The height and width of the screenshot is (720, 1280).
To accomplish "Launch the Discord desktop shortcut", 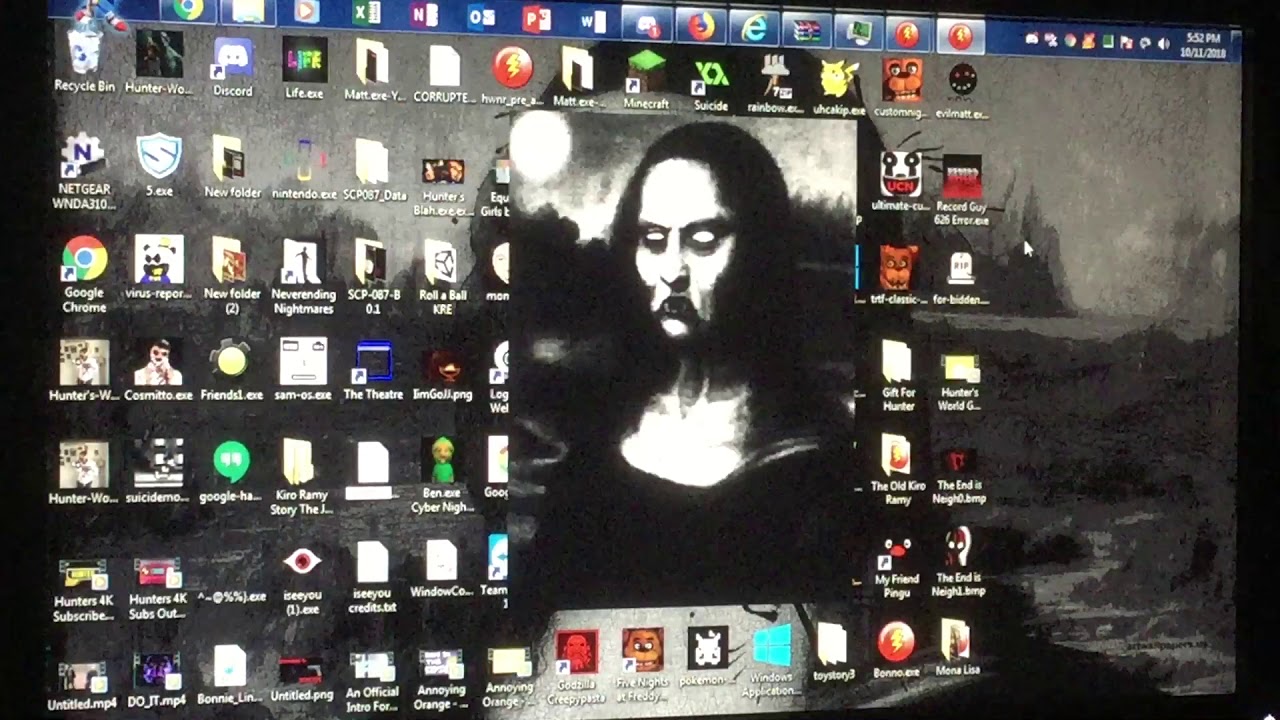I will (x=232, y=65).
